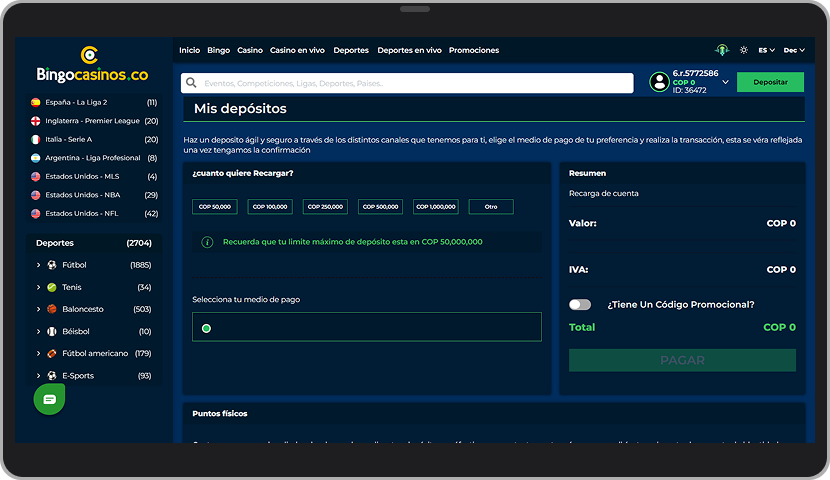
Task: Expand the Fútbol sports category
Action: [x=39, y=265]
